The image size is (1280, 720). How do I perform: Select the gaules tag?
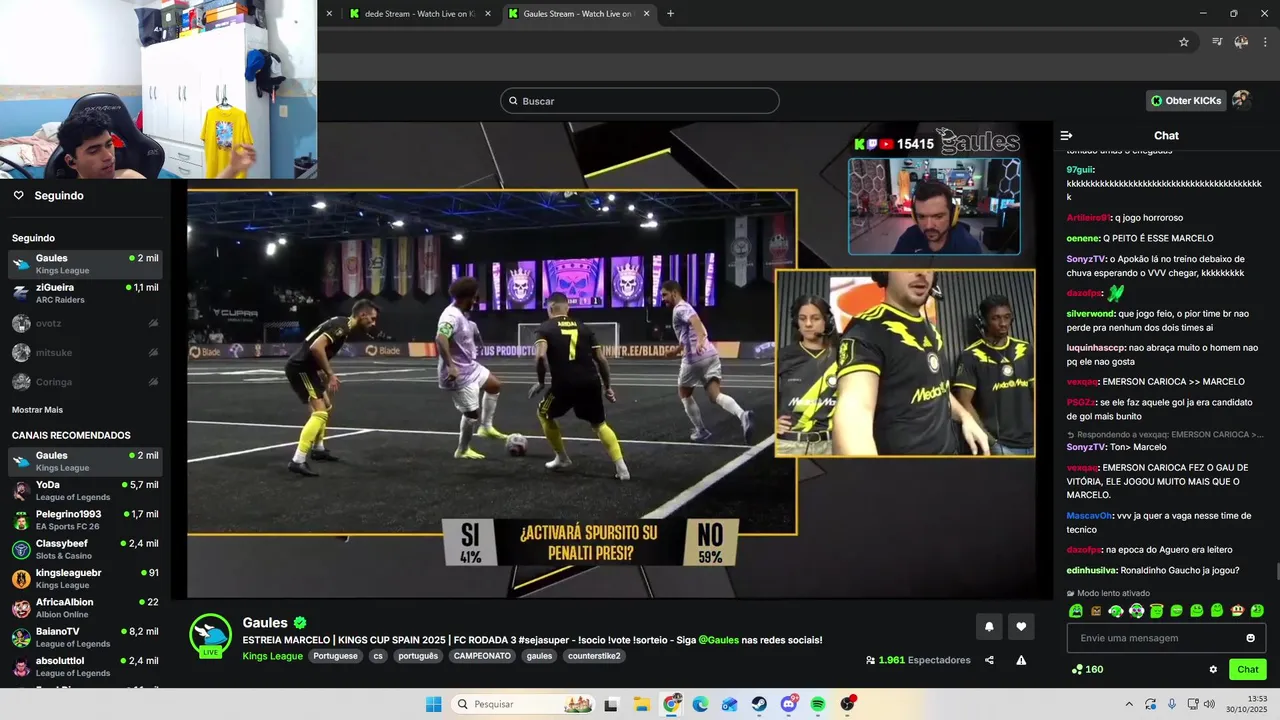point(539,656)
